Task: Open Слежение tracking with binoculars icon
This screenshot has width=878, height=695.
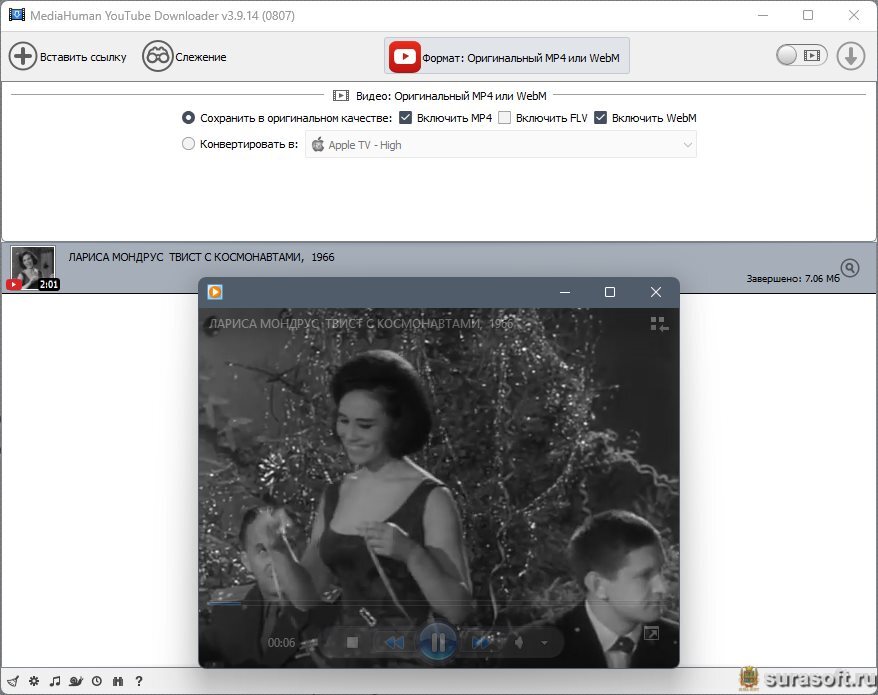Action: pyautogui.click(x=157, y=57)
